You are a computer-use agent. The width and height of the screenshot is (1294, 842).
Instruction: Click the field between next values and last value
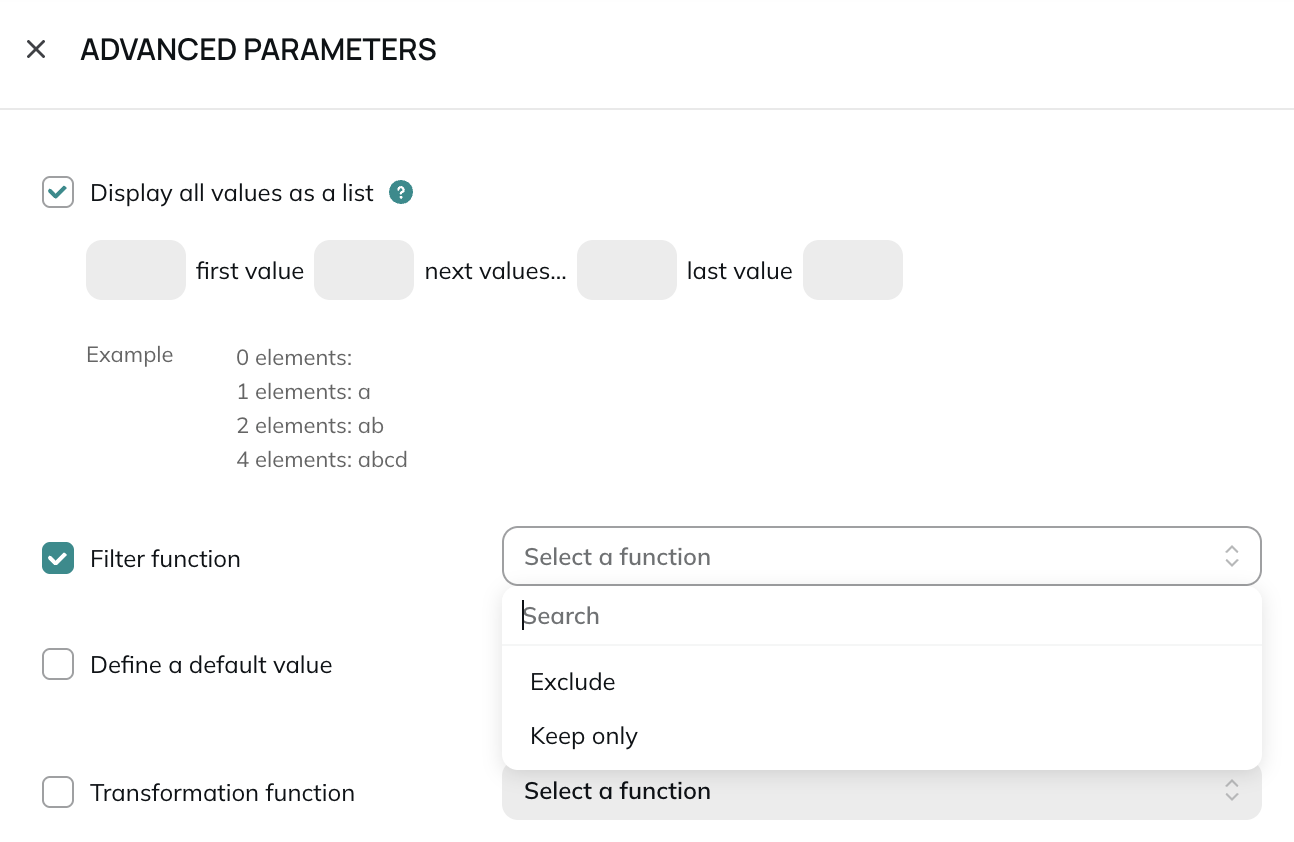(x=627, y=270)
